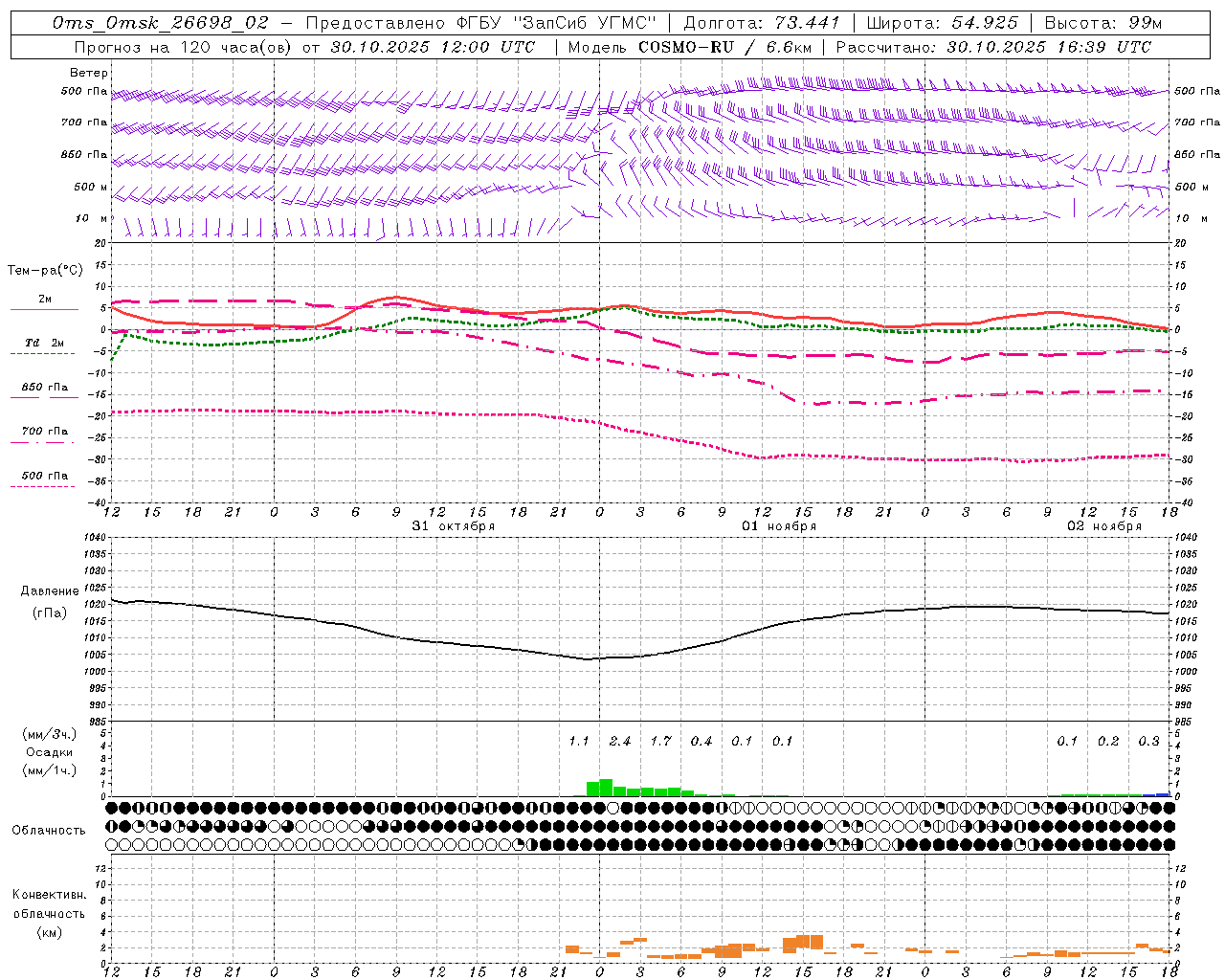Click the (мм/3ч.) precipitation unit label
This screenshot has width=1225, height=980.
pos(50,735)
